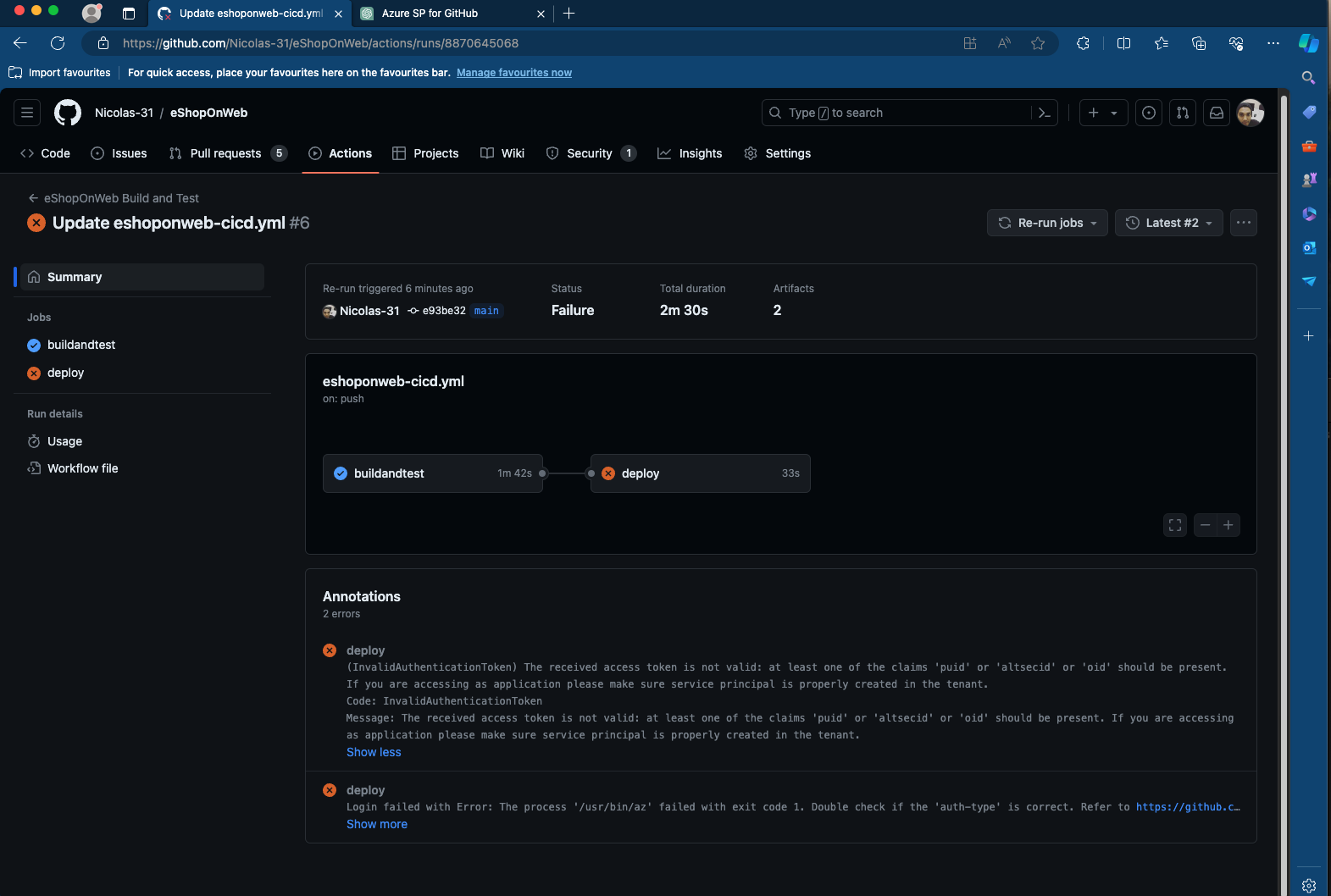The height and width of the screenshot is (896, 1331).
Task: Click Manage favourites now link
Action: tap(514, 73)
